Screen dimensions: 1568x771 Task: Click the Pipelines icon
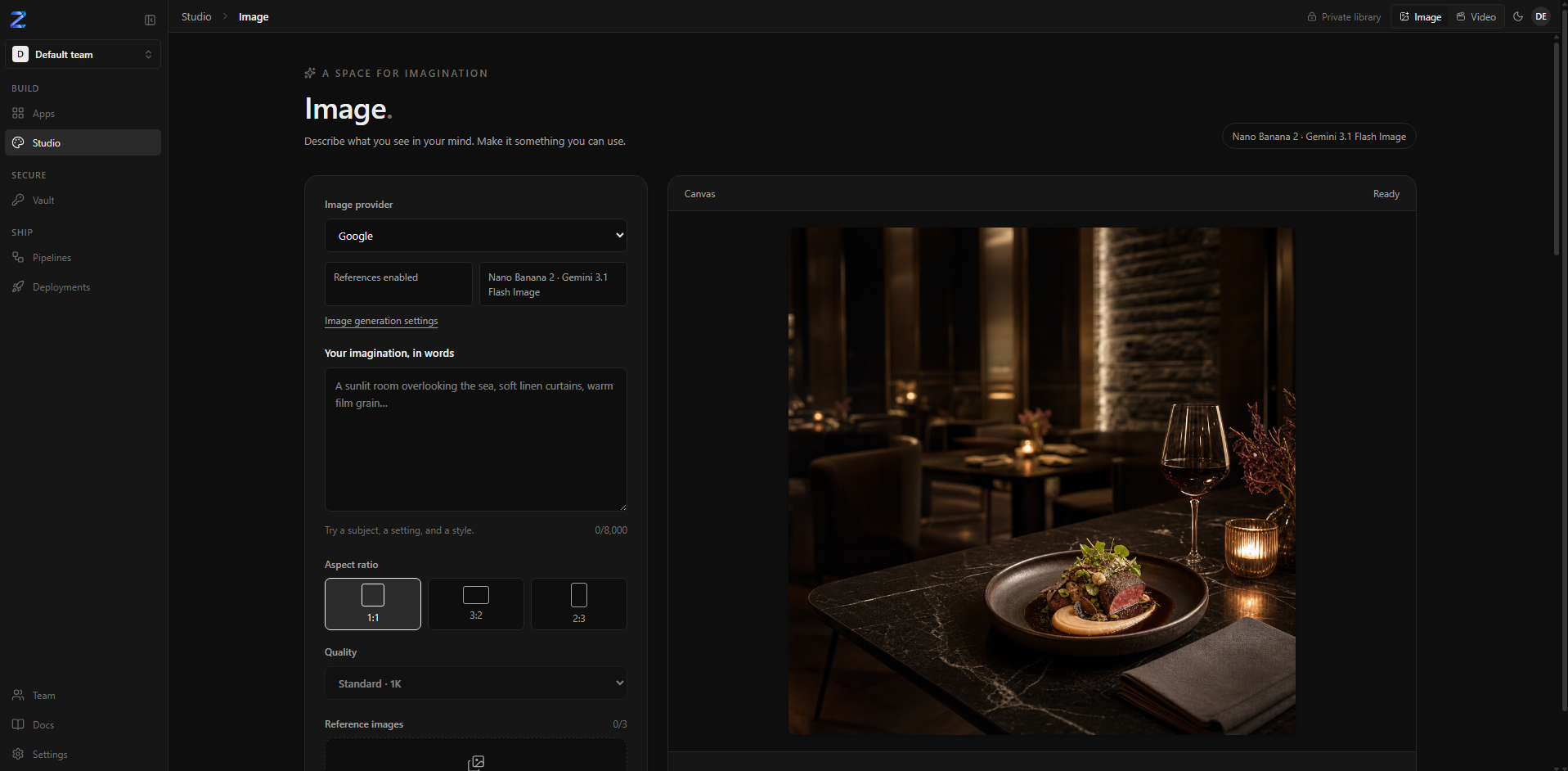(x=18, y=257)
